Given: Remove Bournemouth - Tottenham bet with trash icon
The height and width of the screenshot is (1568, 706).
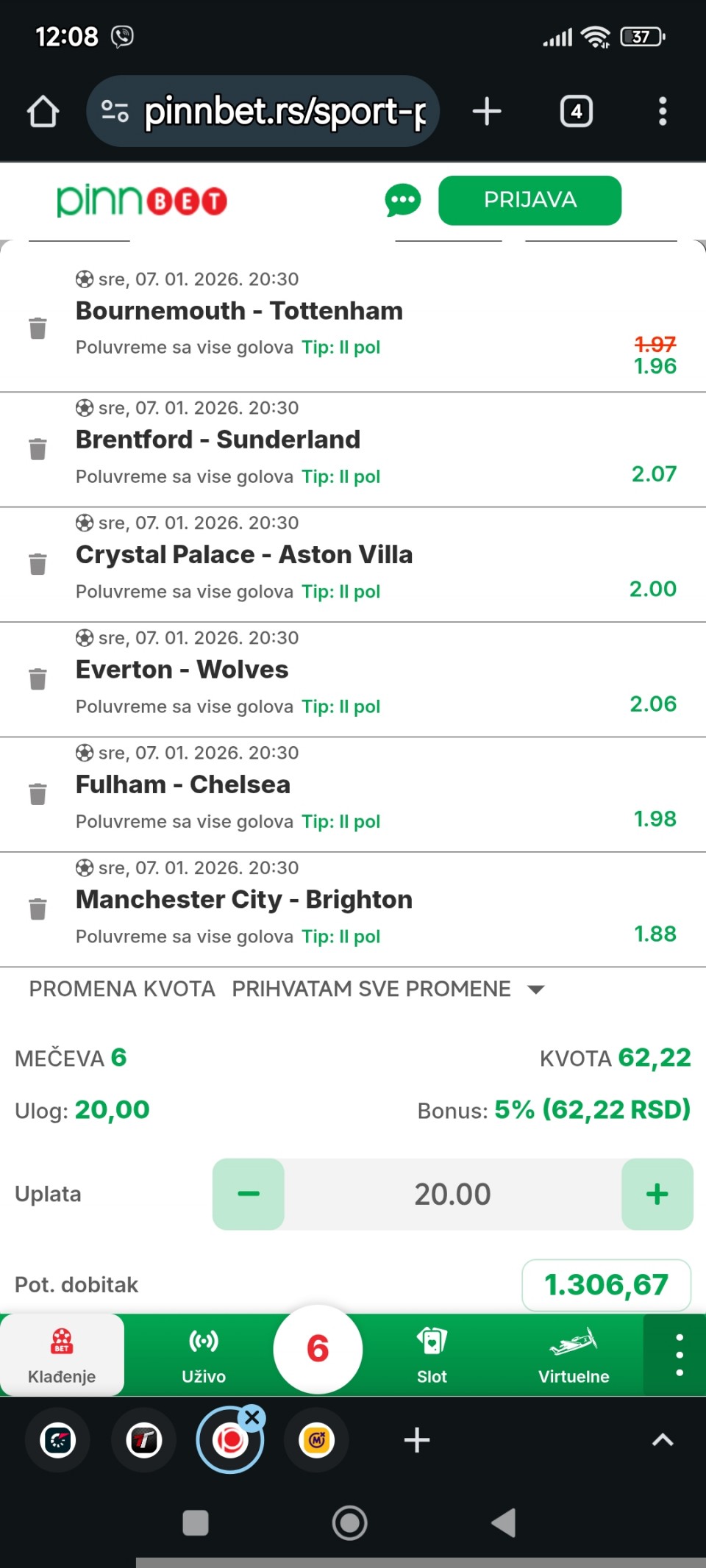Looking at the screenshot, I should [x=38, y=328].
